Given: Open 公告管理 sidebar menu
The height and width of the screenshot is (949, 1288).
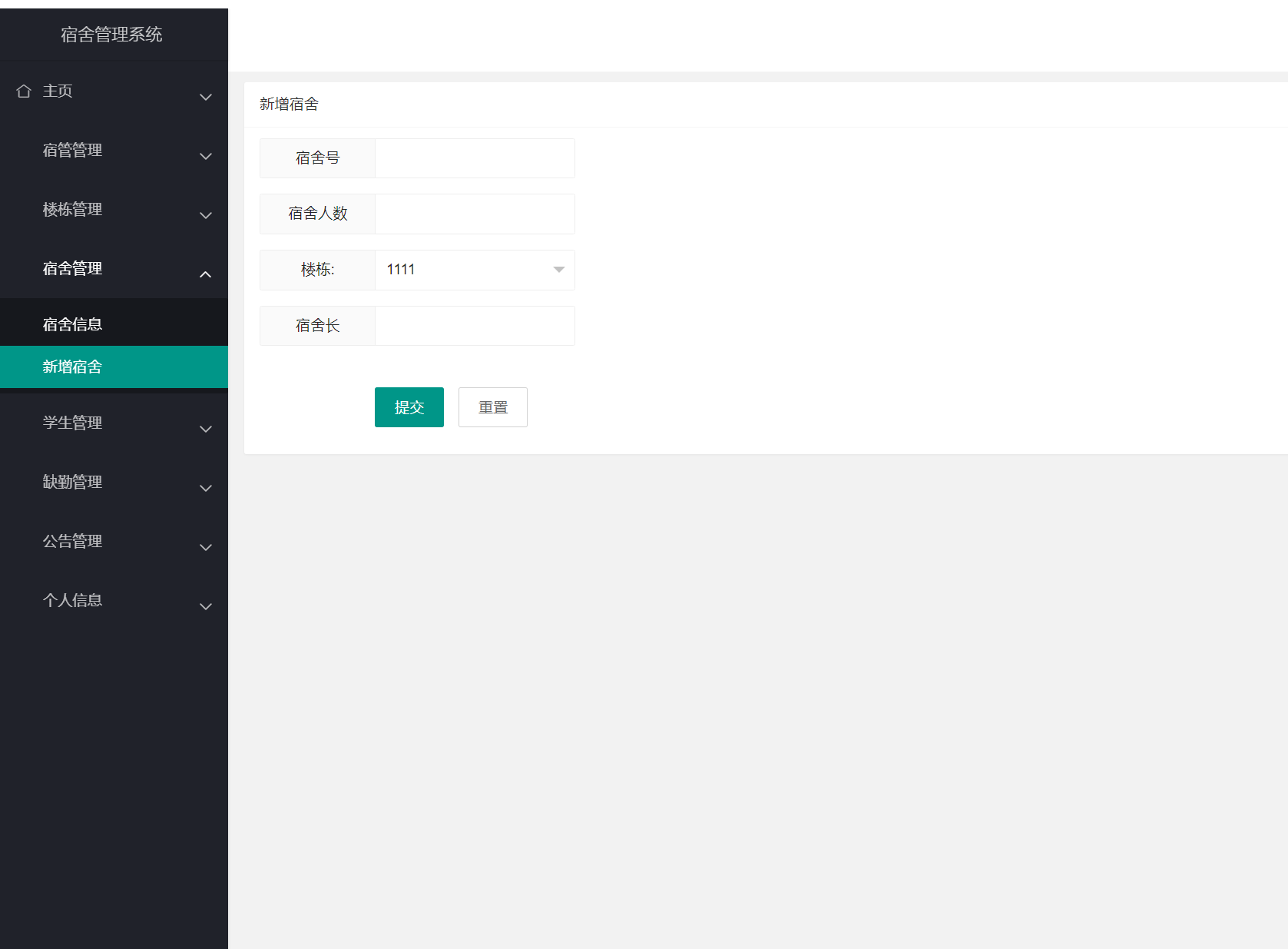Looking at the screenshot, I should click(x=114, y=542).
